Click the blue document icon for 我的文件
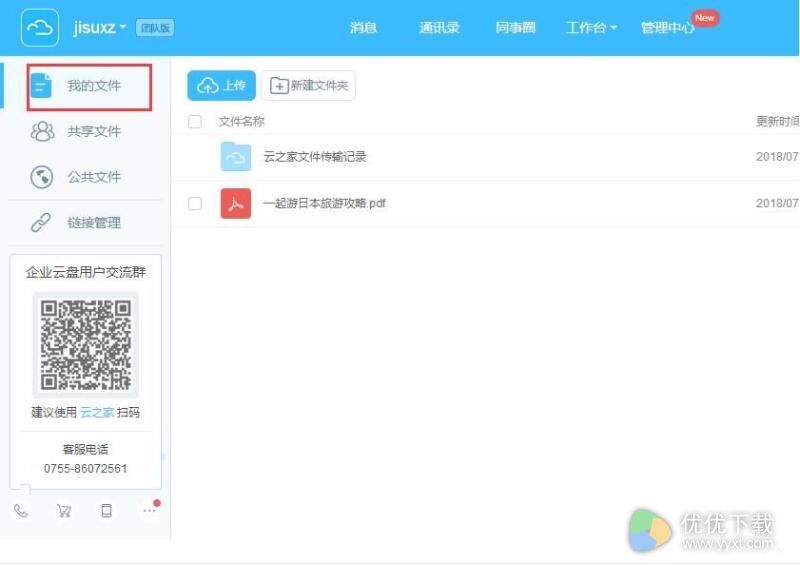Image resolution: width=800 pixels, height=565 pixels. coord(41,85)
